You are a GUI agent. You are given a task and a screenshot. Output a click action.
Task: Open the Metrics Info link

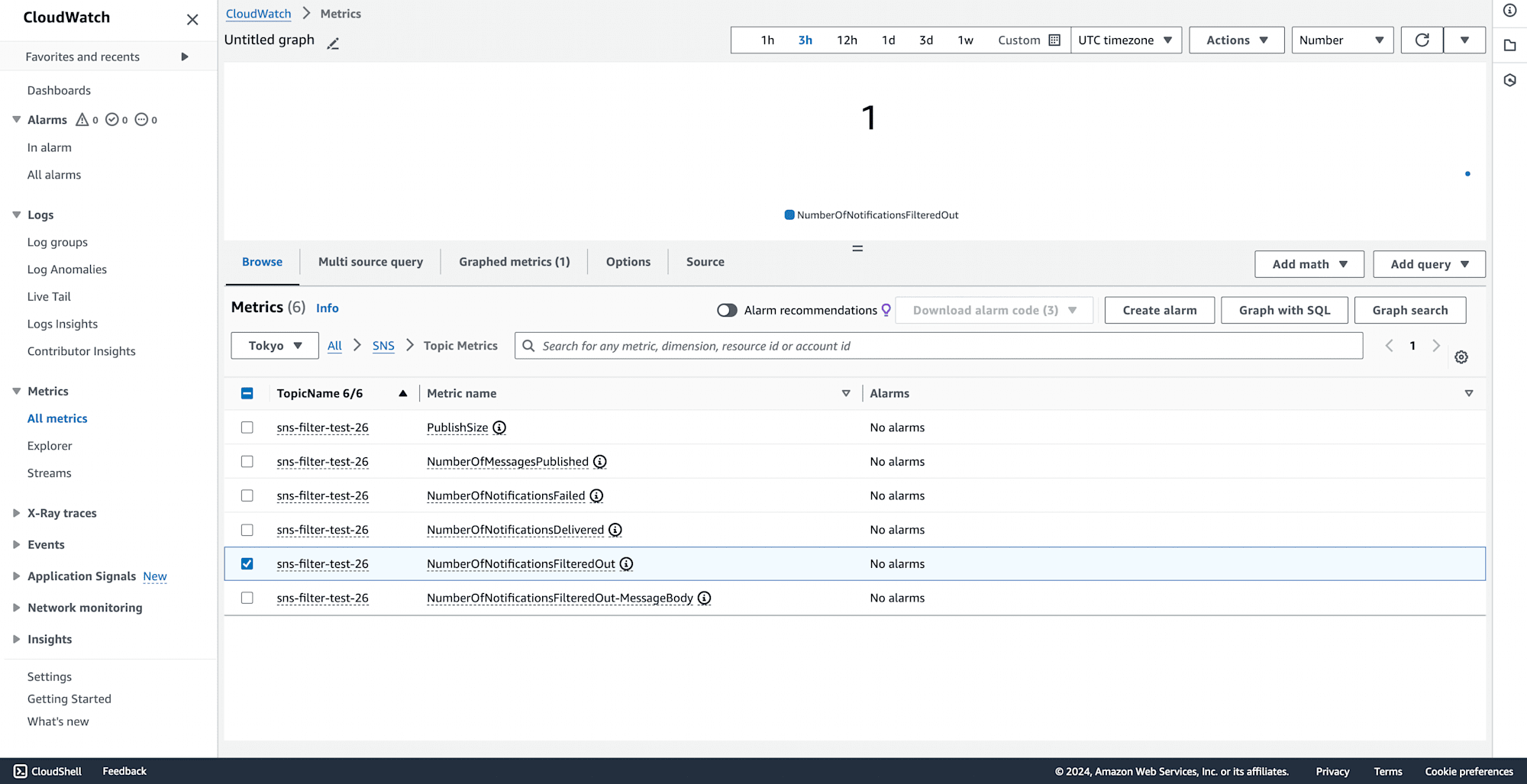point(328,308)
